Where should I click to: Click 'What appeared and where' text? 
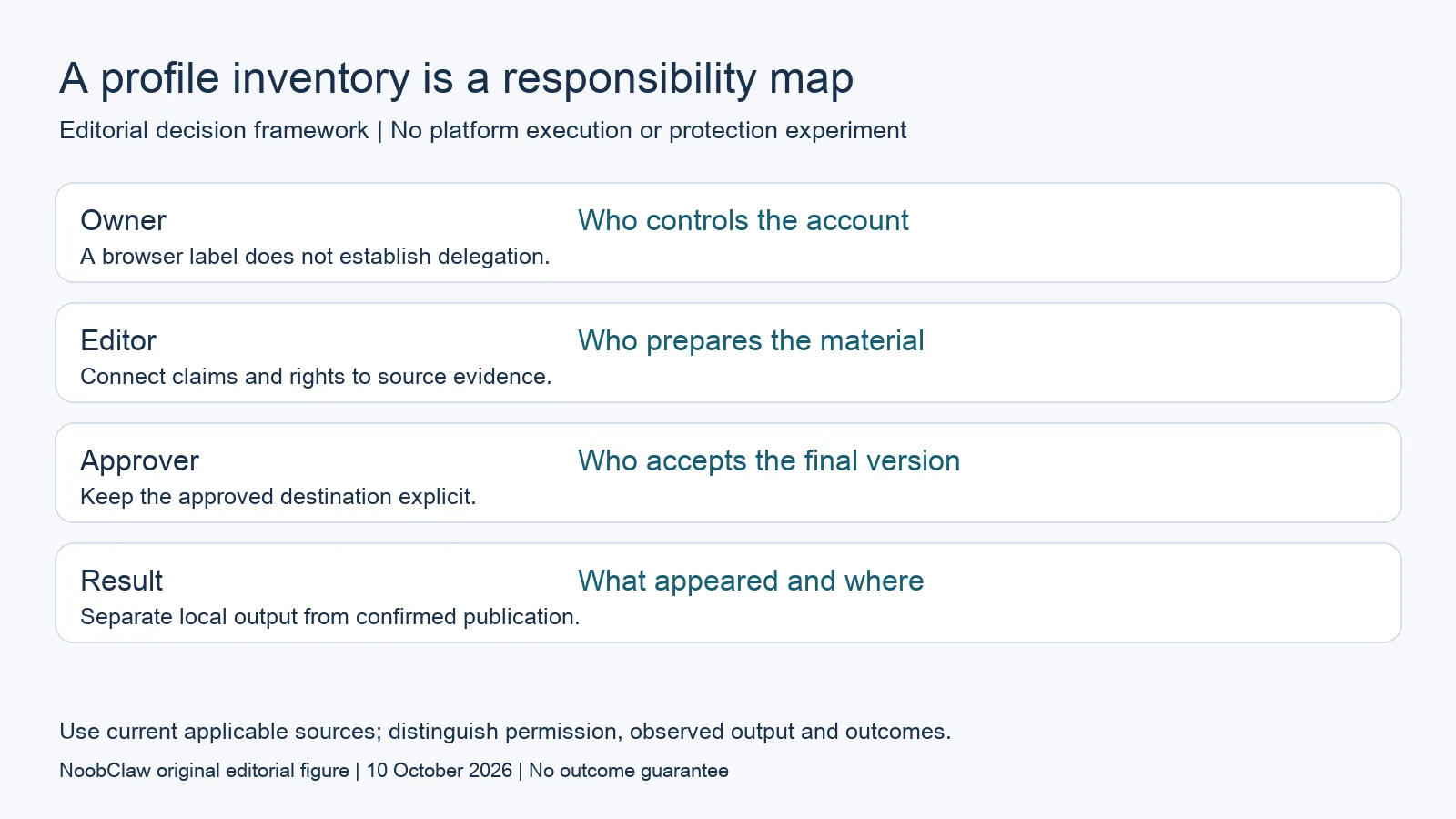click(x=751, y=581)
